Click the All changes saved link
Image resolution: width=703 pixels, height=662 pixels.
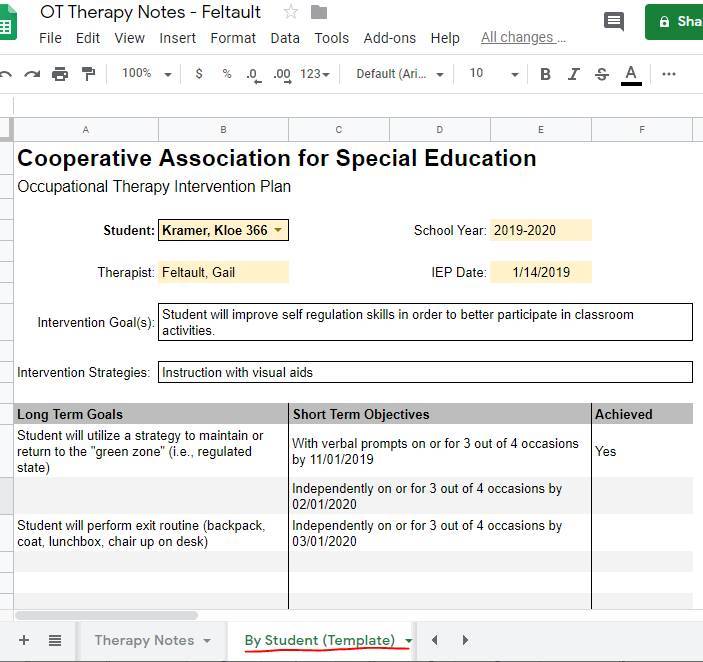click(523, 38)
